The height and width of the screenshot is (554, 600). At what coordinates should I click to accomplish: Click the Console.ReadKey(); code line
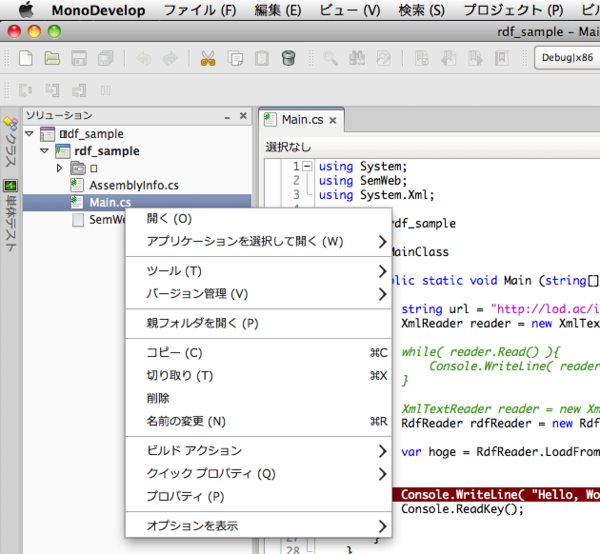462,509
